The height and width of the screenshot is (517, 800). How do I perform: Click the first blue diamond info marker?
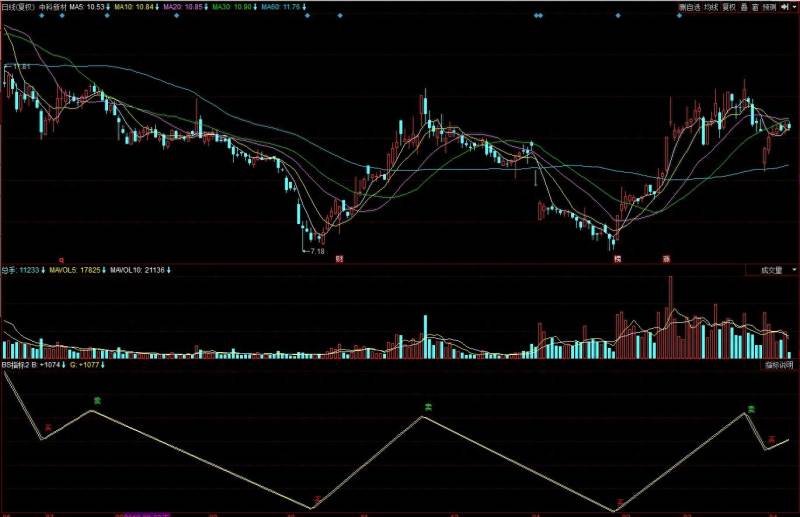coord(42,15)
